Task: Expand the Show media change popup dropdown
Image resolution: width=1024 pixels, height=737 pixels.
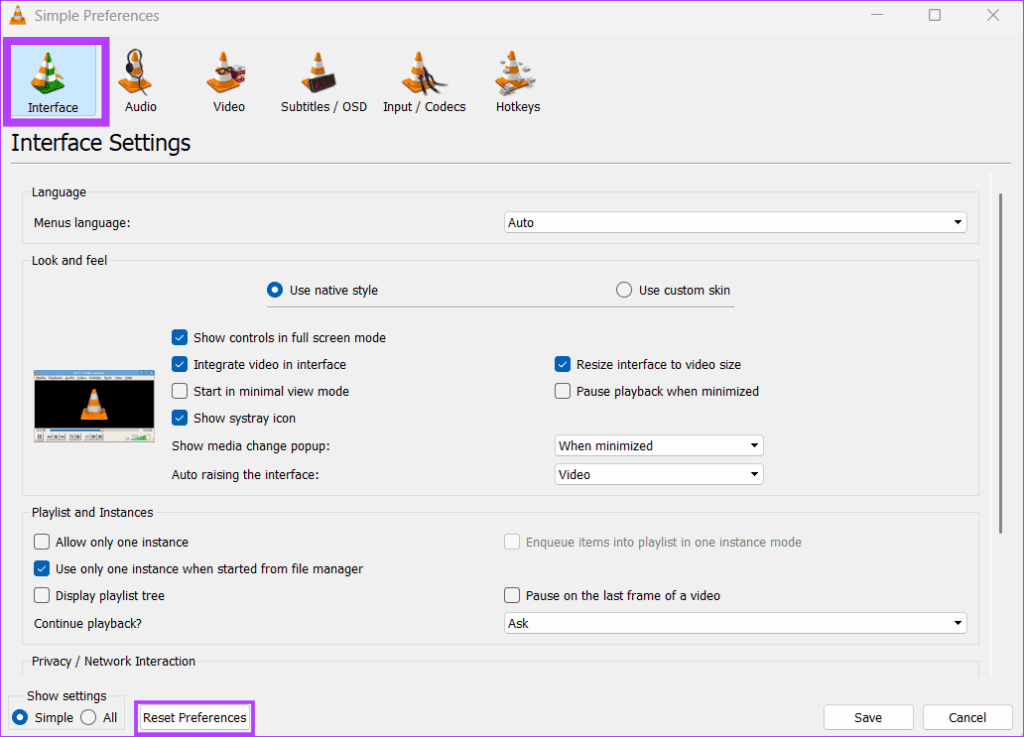Action: tap(658, 445)
